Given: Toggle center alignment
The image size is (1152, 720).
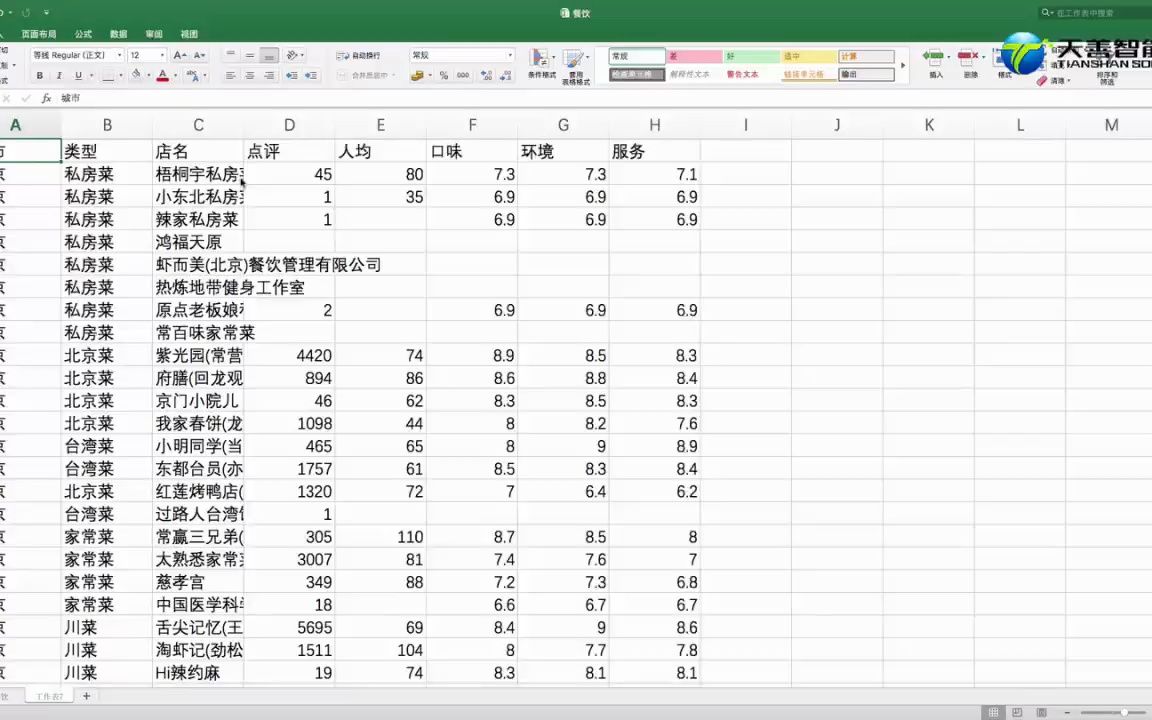Looking at the screenshot, I should pos(248,75).
